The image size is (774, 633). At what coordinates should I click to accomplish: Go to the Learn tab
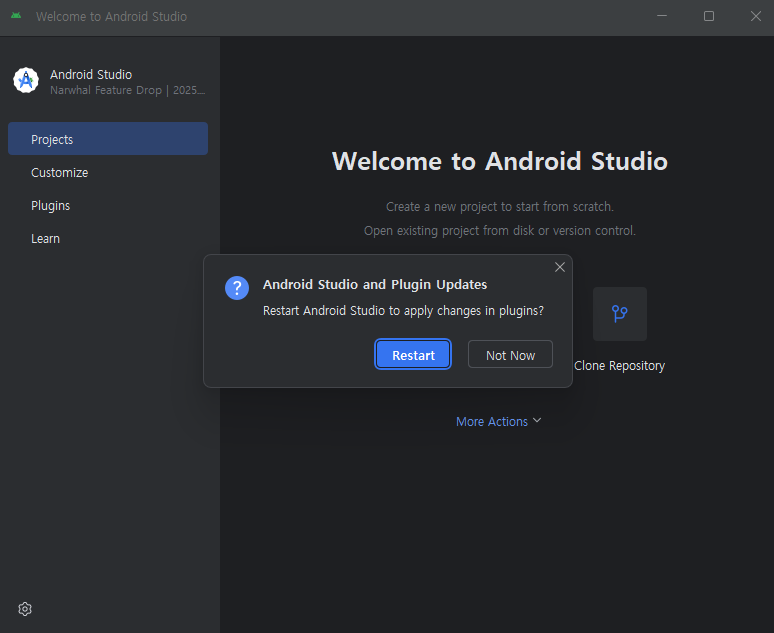pyautogui.click(x=108, y=238)
